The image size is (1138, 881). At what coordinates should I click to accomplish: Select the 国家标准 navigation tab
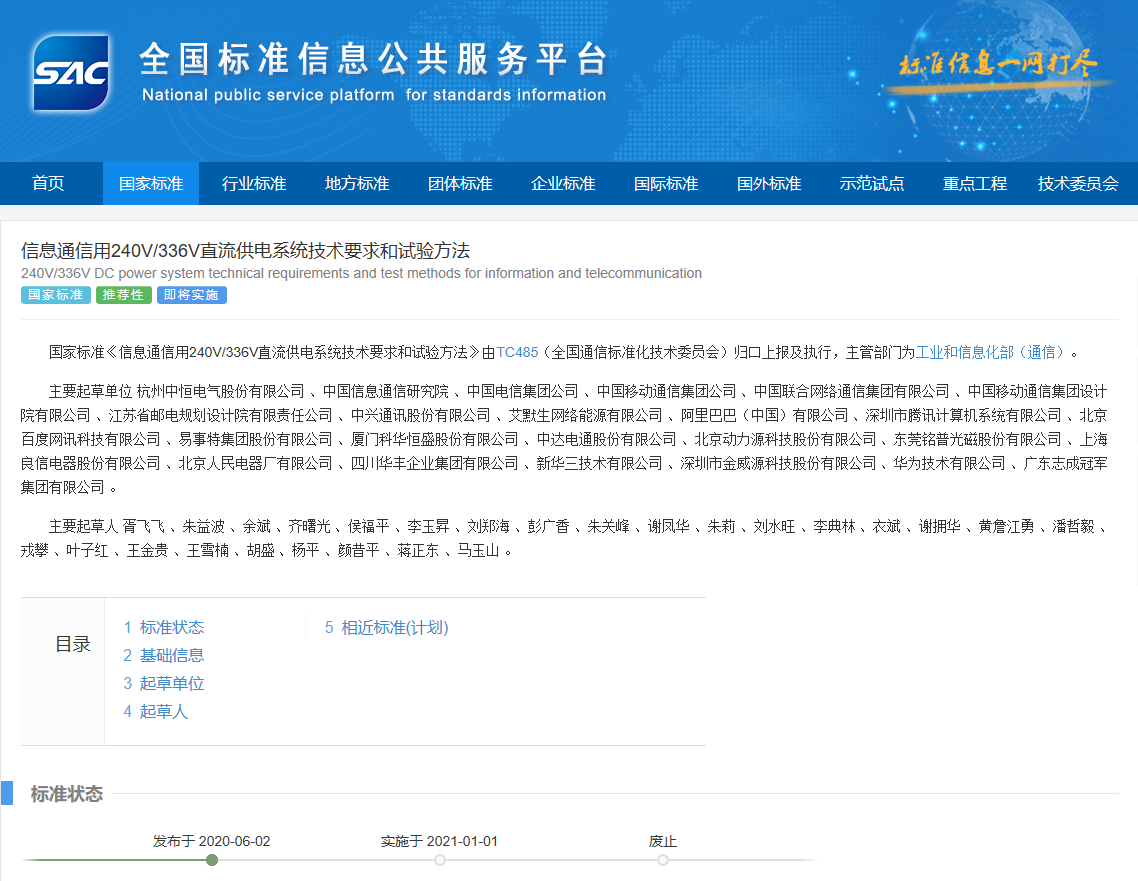[151, 184]
